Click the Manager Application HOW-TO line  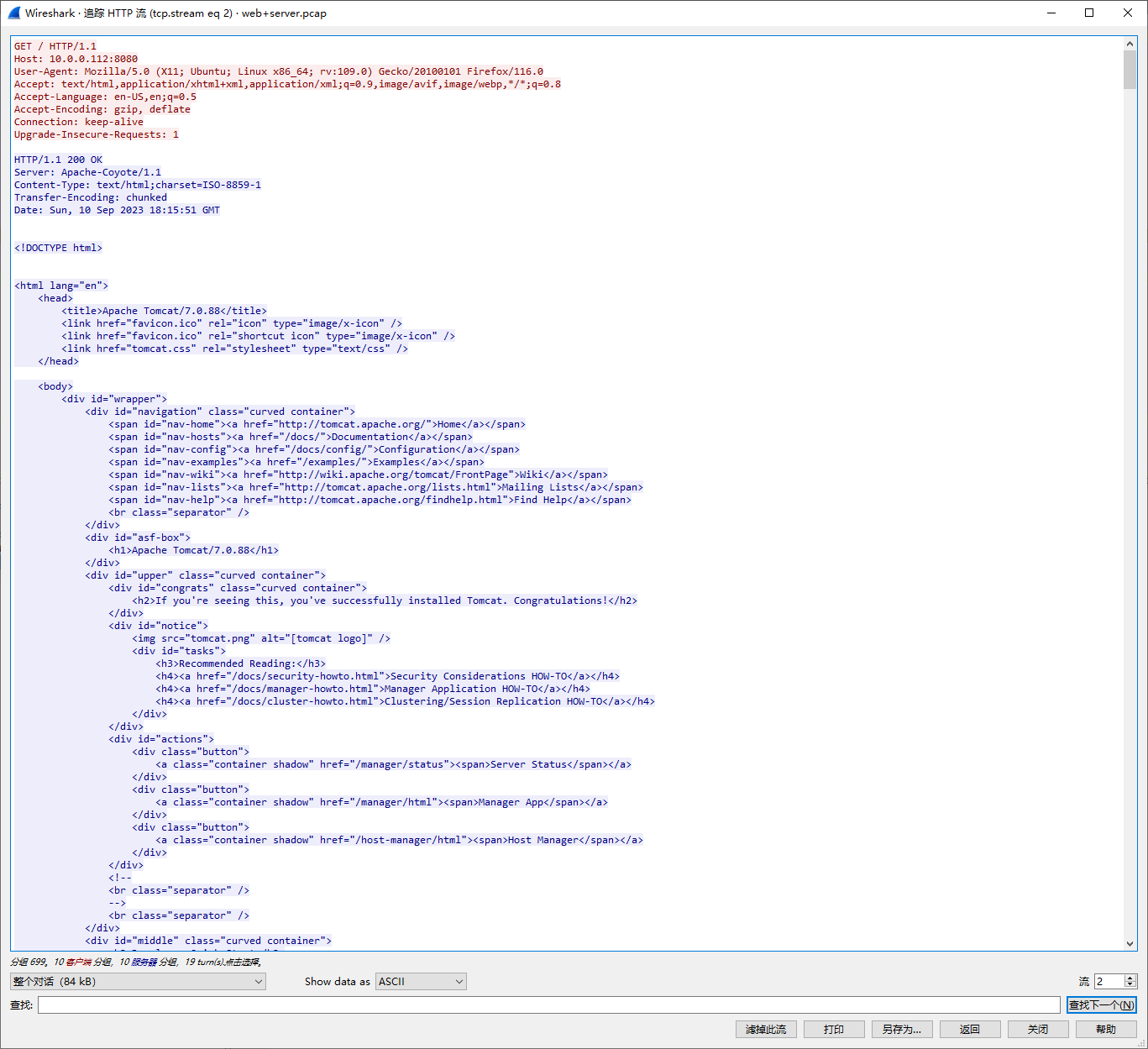(x=373, y=689)
